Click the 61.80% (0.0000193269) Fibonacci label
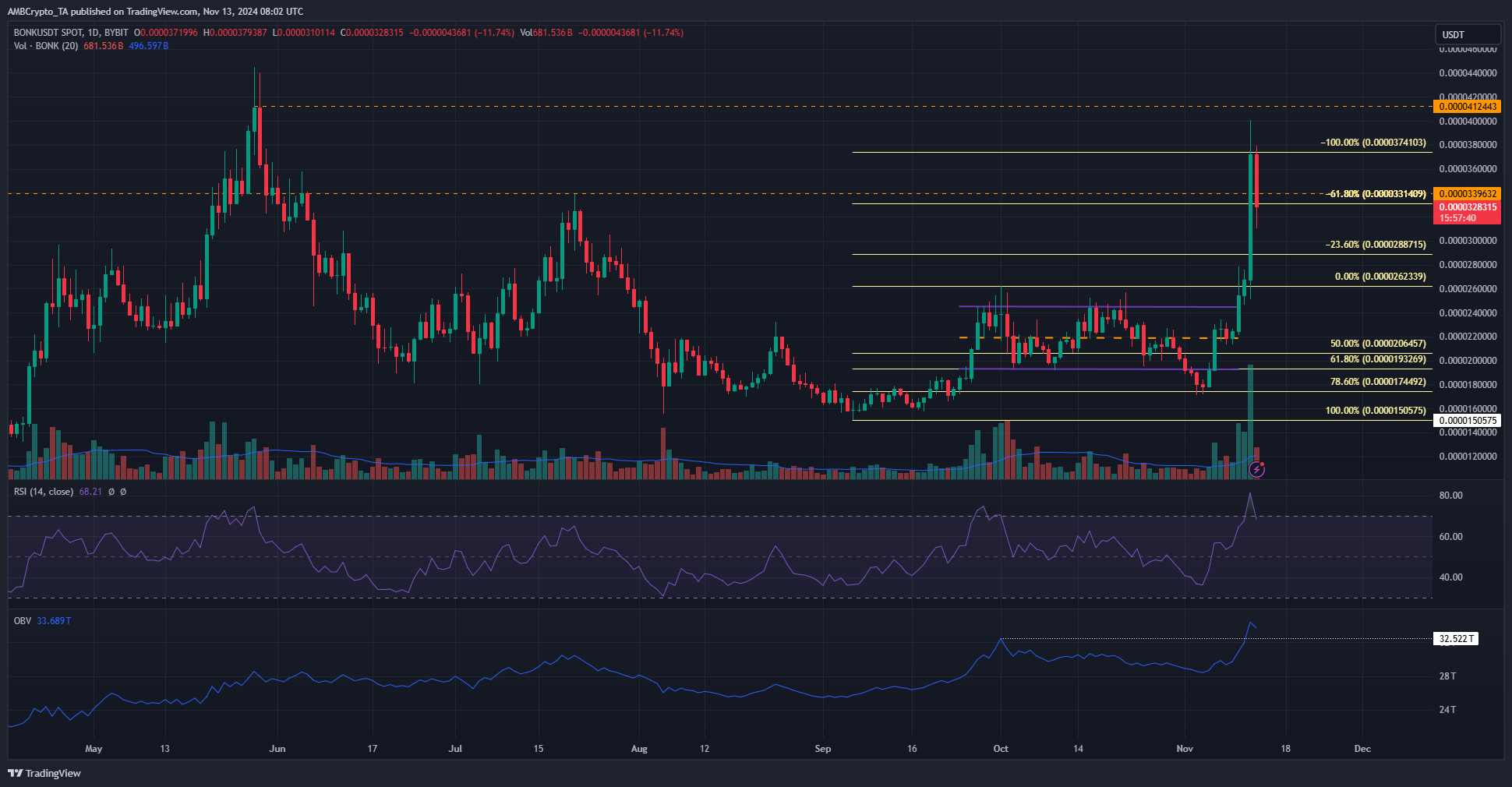The height and width of the screenshot is (787, 1512). [1378, 359]
